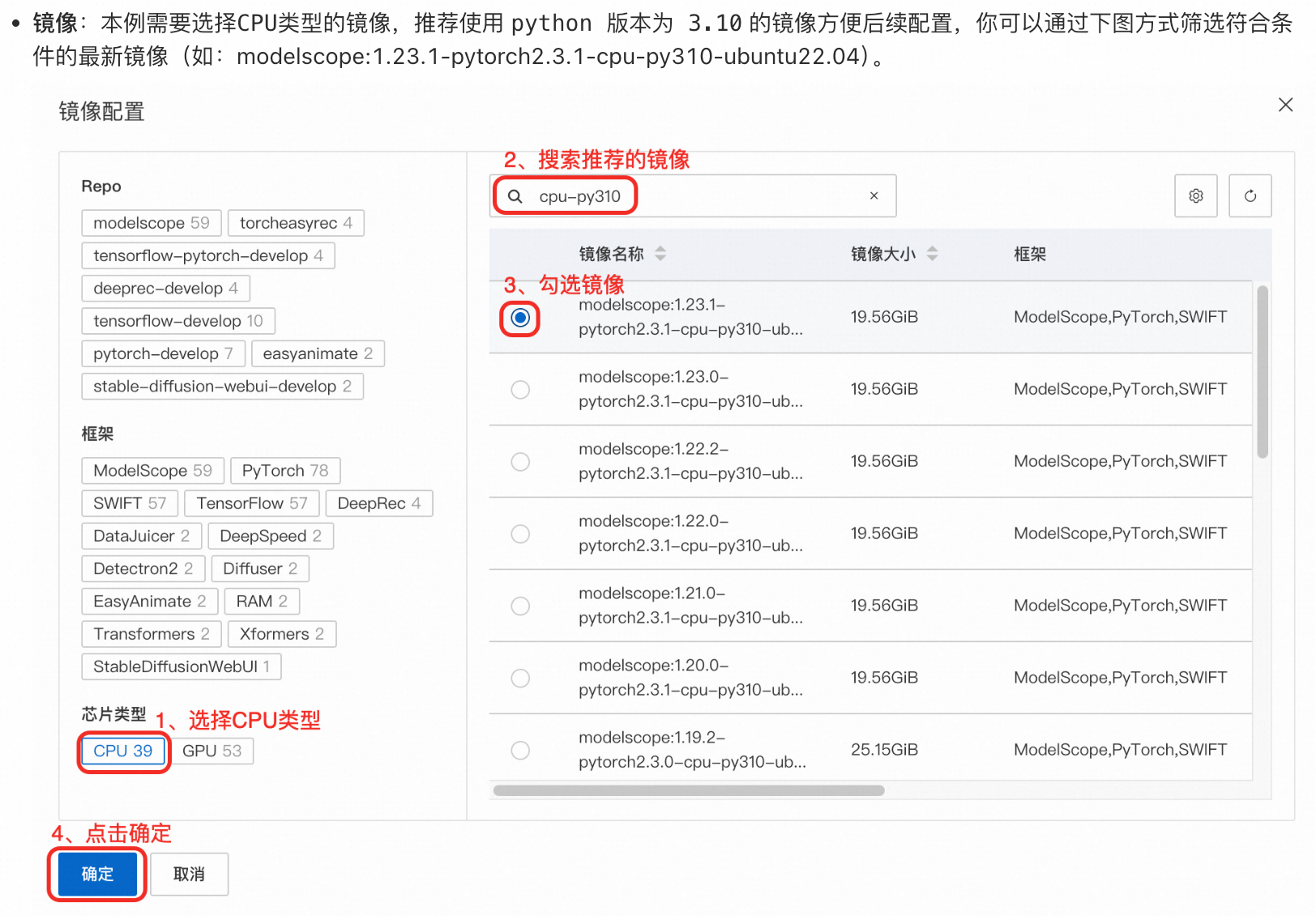Click the 25.15GiB size cell
This screenshot has height=916, width=1316.
[884, 750]
